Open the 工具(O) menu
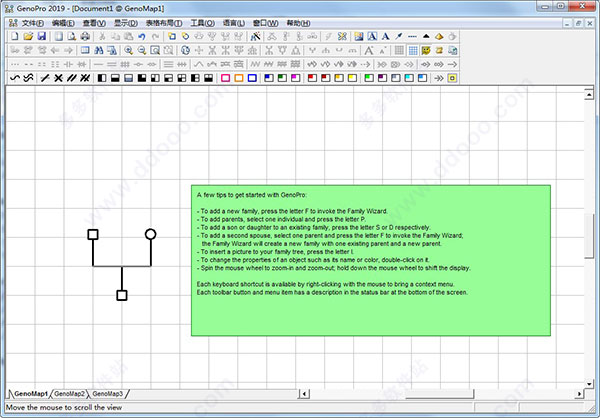This screenshot has height=418, width=600. tap(202, 23)
